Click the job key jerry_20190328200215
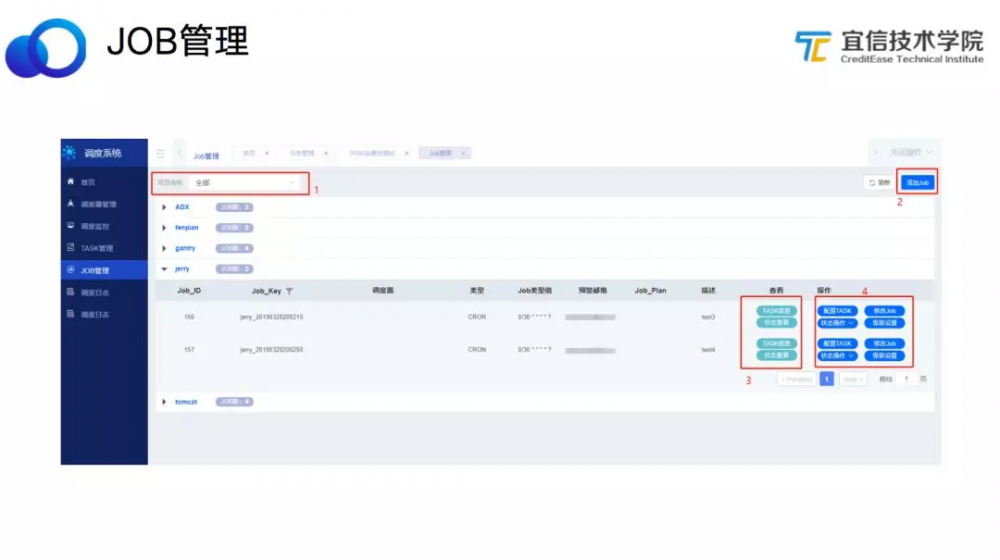Image resolution: width=1000 pixels, height=560 pixels. (x=272, y=317)
